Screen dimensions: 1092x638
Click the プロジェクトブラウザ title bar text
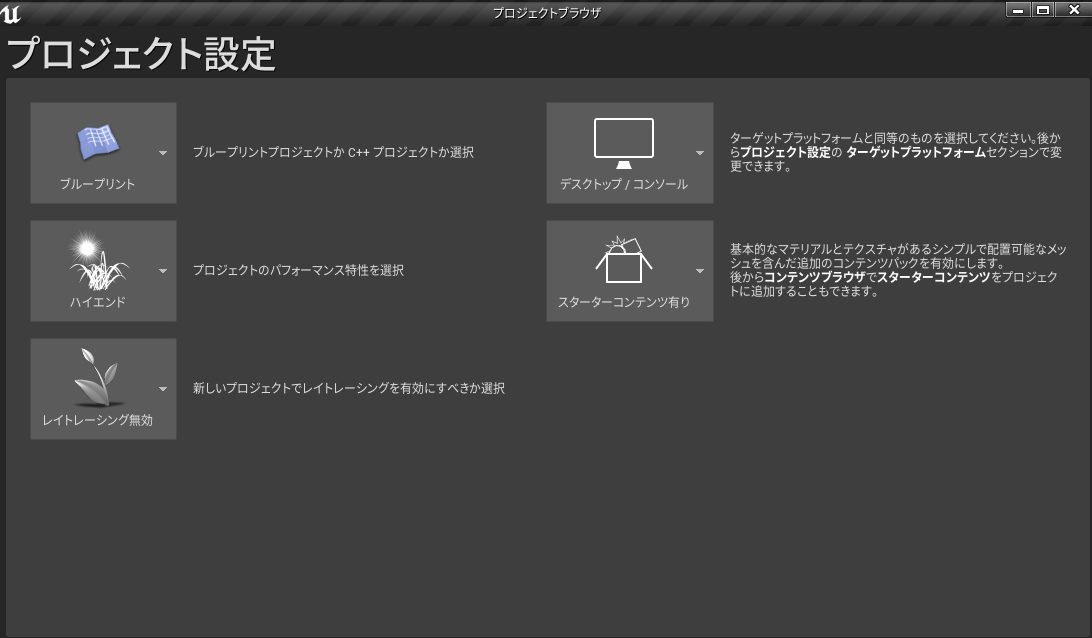545,13
